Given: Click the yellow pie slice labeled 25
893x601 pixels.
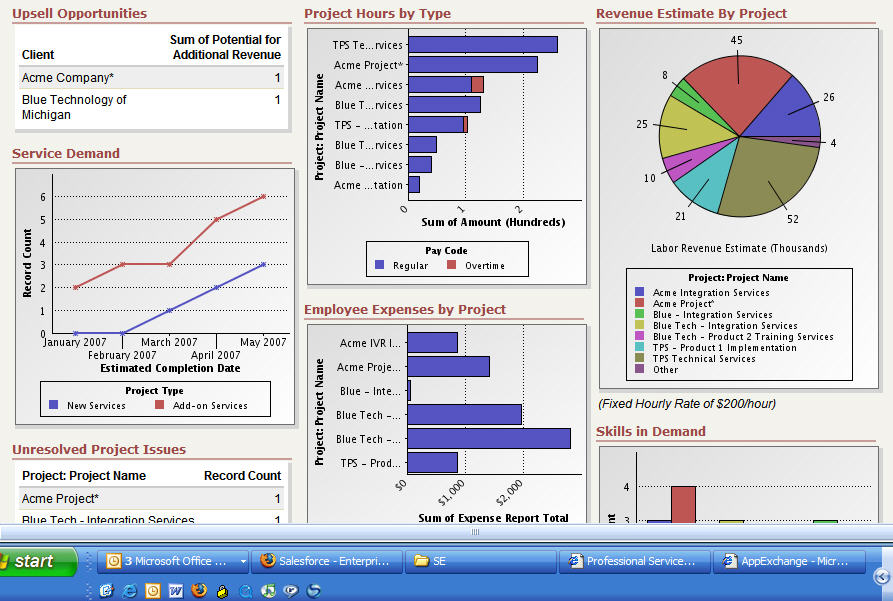Looking at the screenshot, I should 689,128.
